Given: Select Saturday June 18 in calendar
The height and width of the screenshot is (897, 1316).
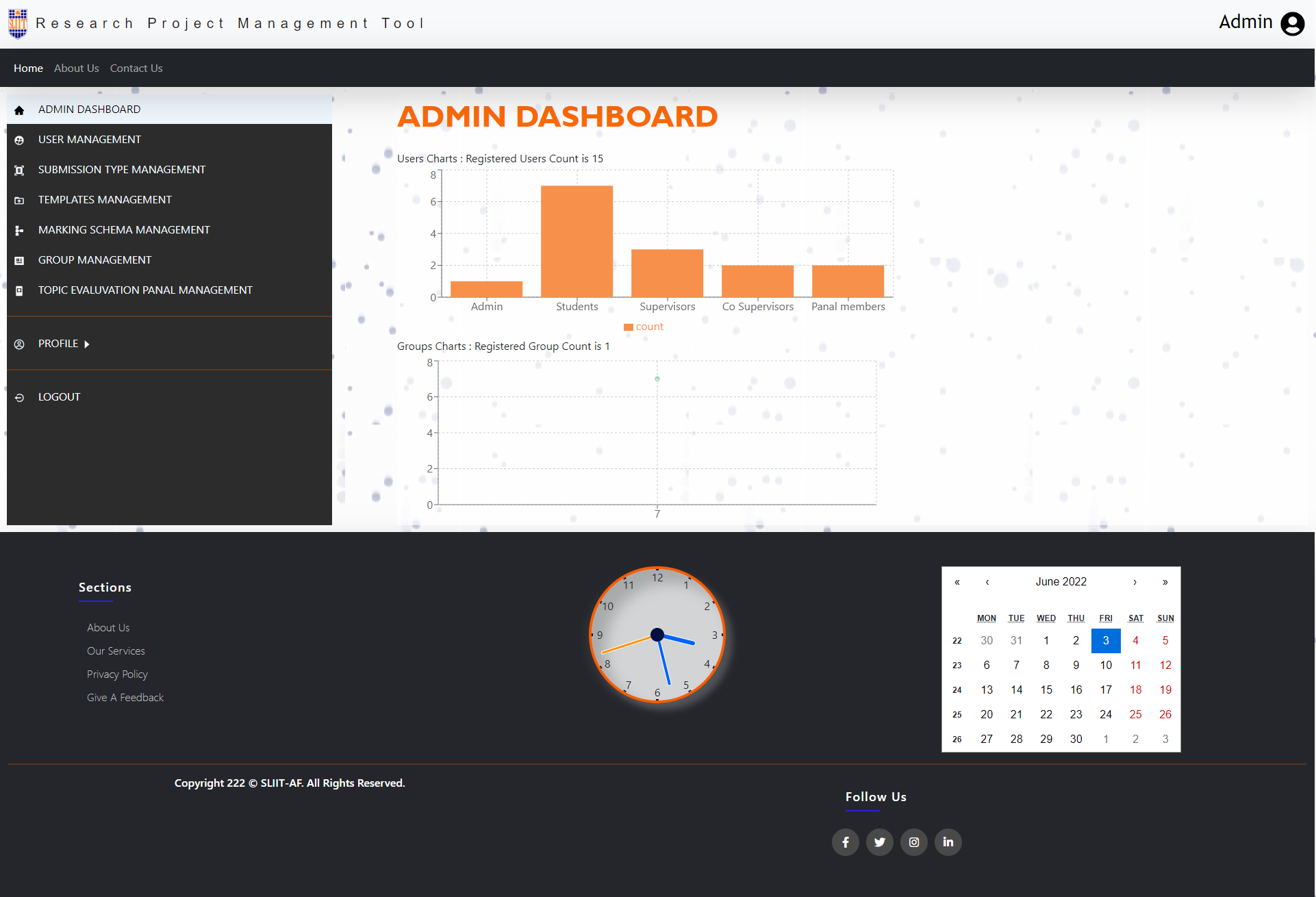Looking at the screenshot, I should (1135, 690).
